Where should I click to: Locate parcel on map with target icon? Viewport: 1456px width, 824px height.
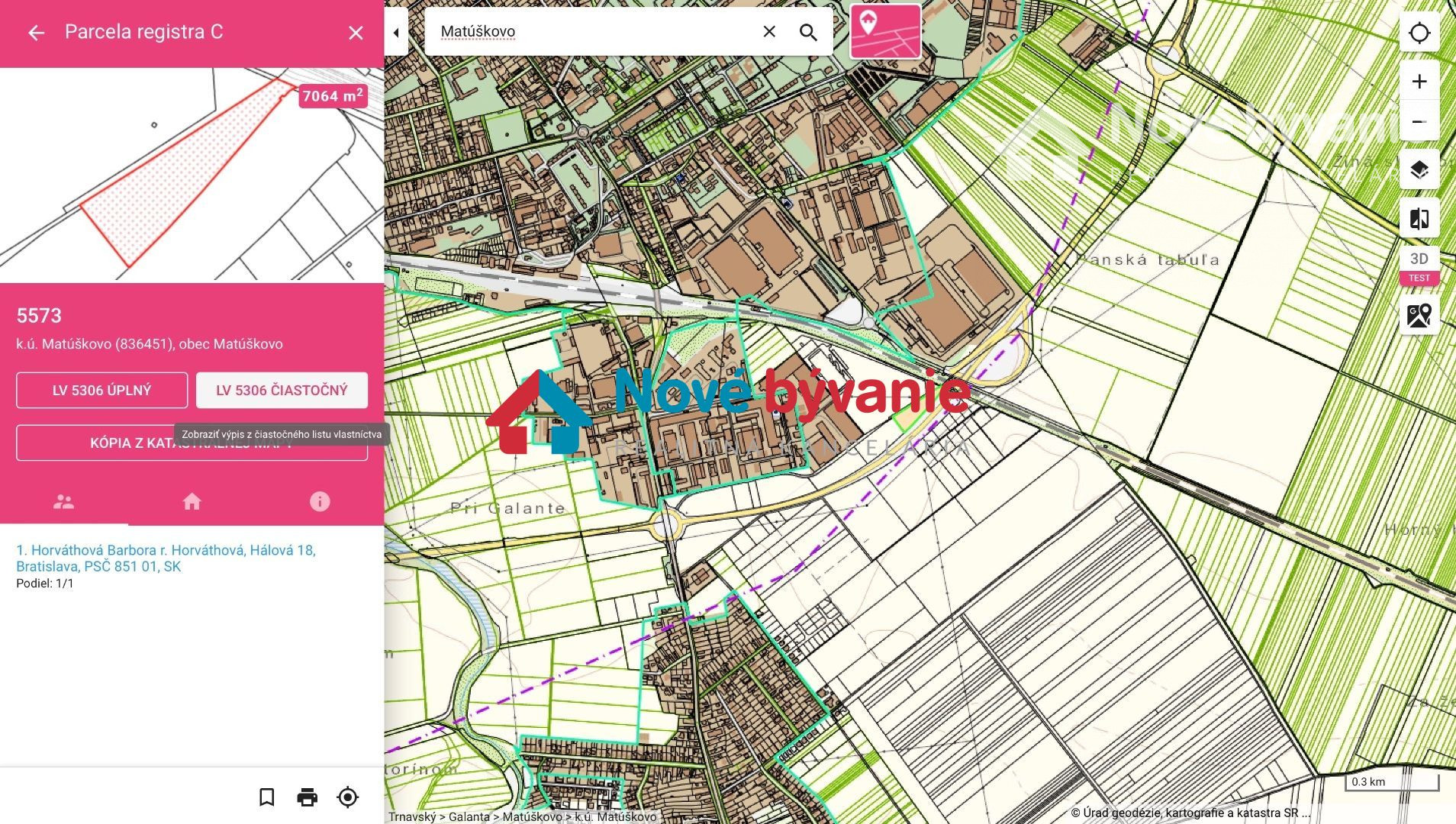click(x=347, y=797)
